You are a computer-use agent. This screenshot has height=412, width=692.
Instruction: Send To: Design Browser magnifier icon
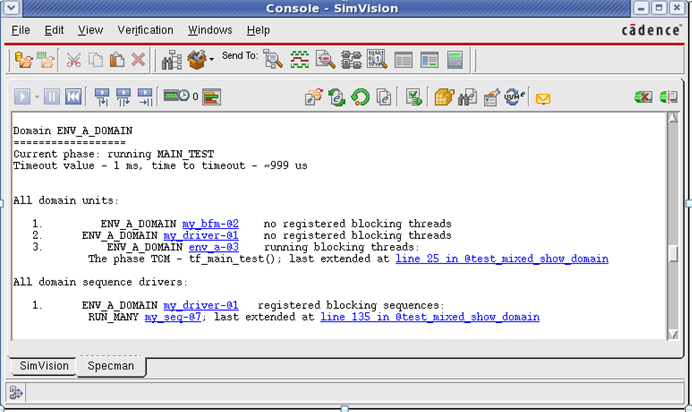[273, 59]
